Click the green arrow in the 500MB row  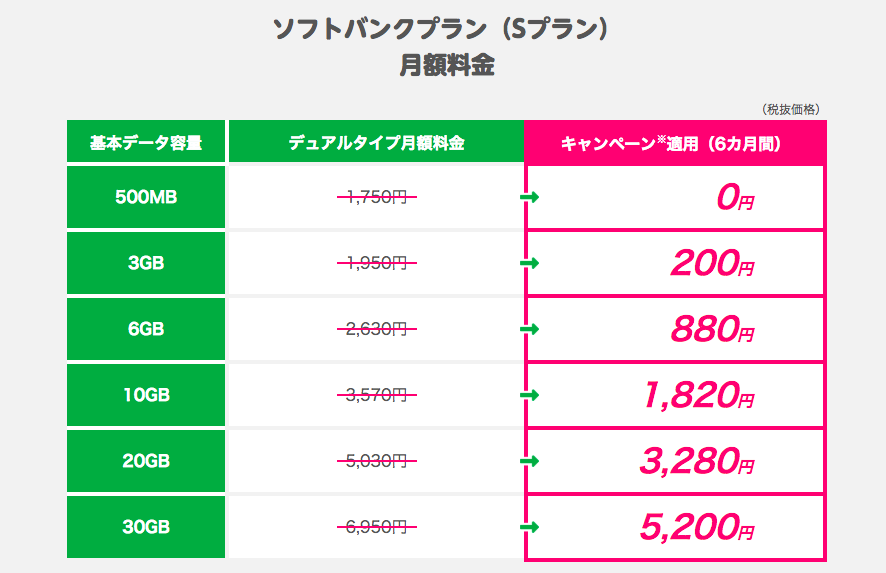click(529, 197)
